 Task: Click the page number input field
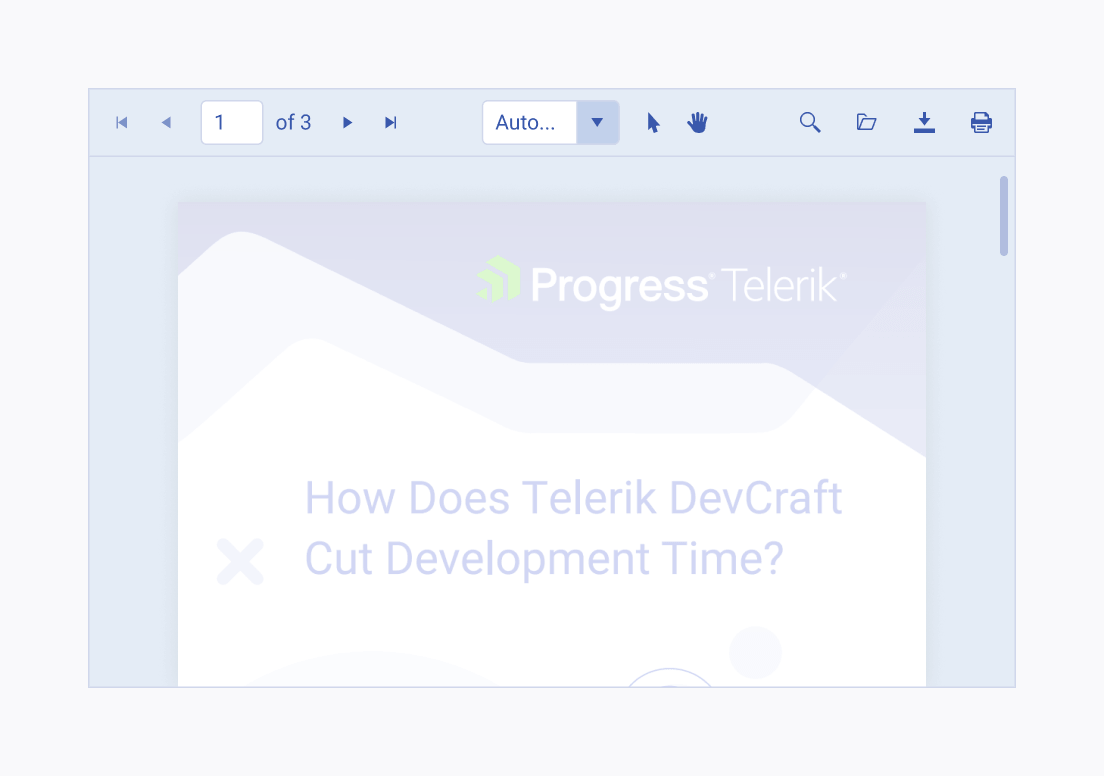[232, 123]
